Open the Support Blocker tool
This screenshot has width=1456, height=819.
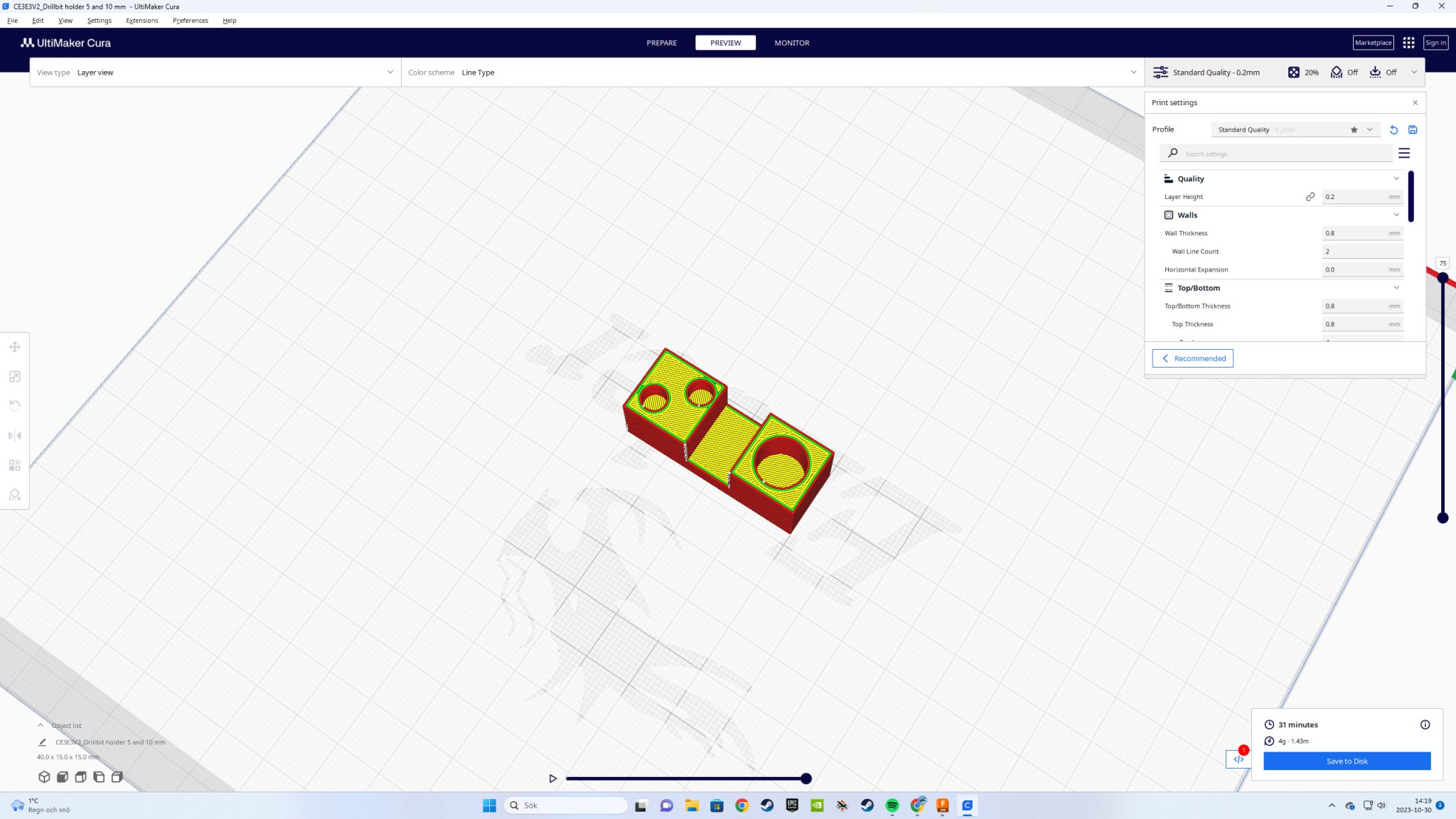15,495
